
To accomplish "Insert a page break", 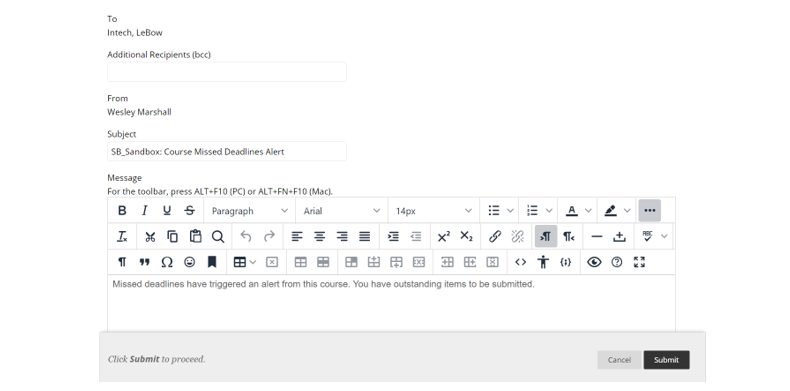I will tap(620, 236).
